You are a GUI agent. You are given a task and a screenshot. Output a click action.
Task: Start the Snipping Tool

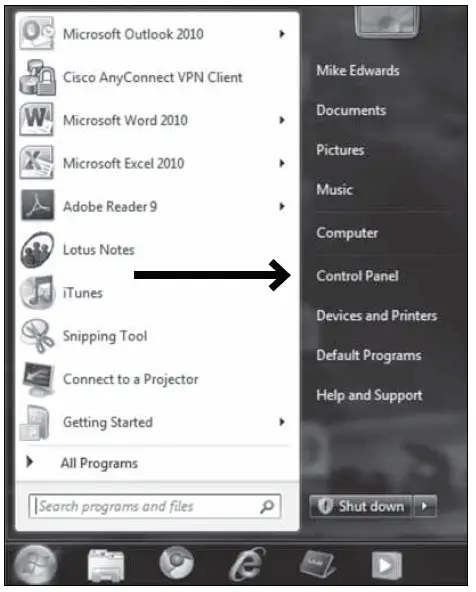click(x=105, y=336)
